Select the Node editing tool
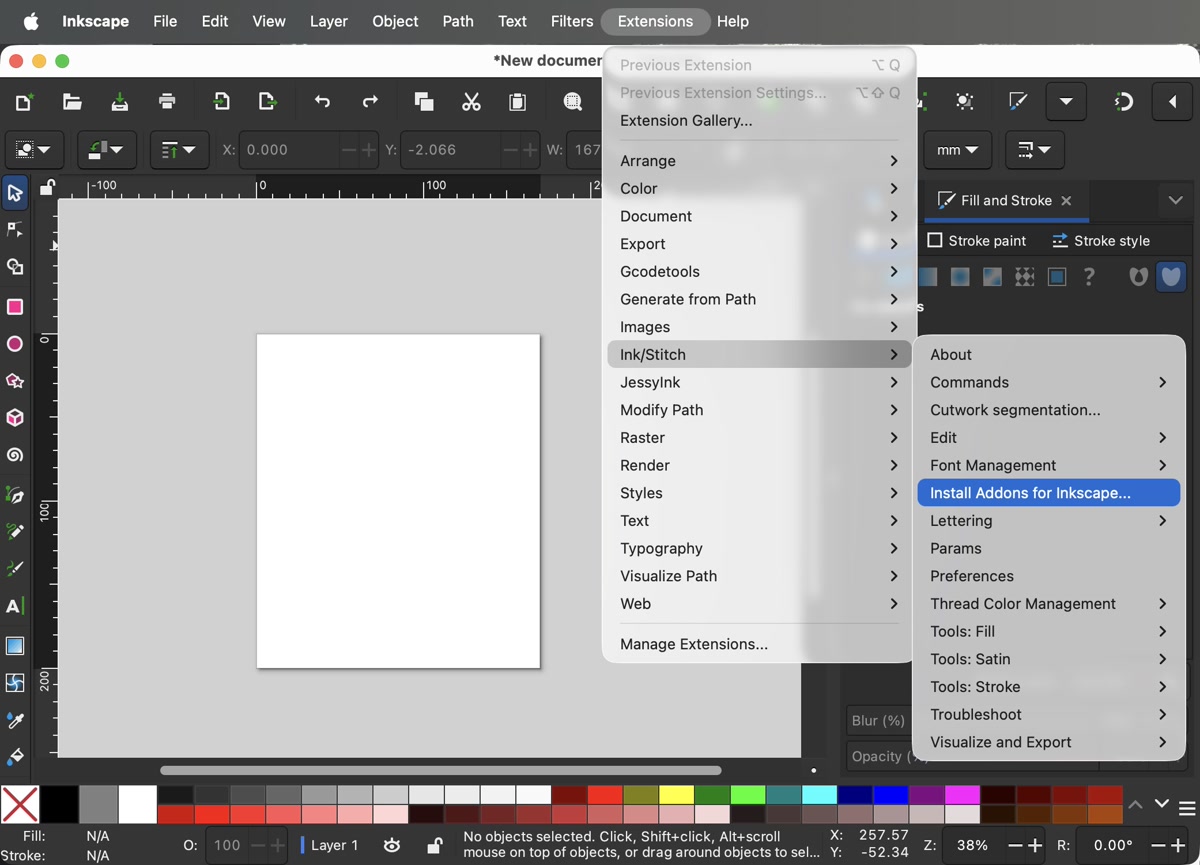 (15, 230)
